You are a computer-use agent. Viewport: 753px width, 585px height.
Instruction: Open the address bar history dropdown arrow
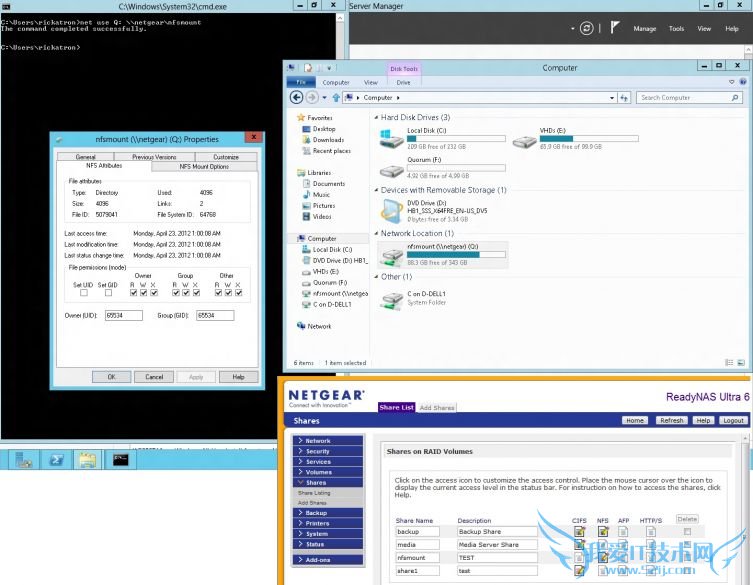[x=612, y=98]
